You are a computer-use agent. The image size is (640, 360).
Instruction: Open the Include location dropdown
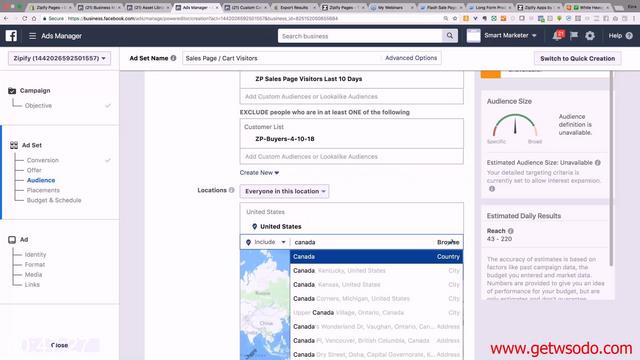[x=266, y=242]
